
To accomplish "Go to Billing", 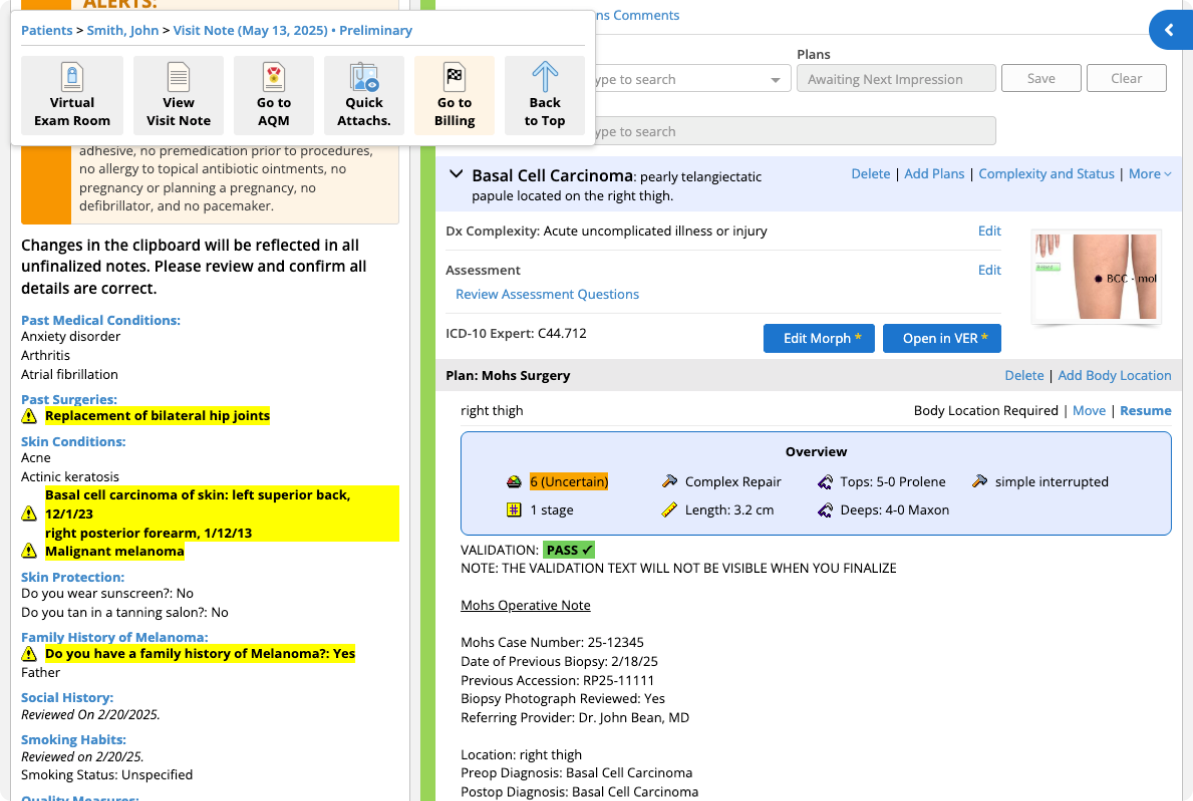I will (454, 96).
